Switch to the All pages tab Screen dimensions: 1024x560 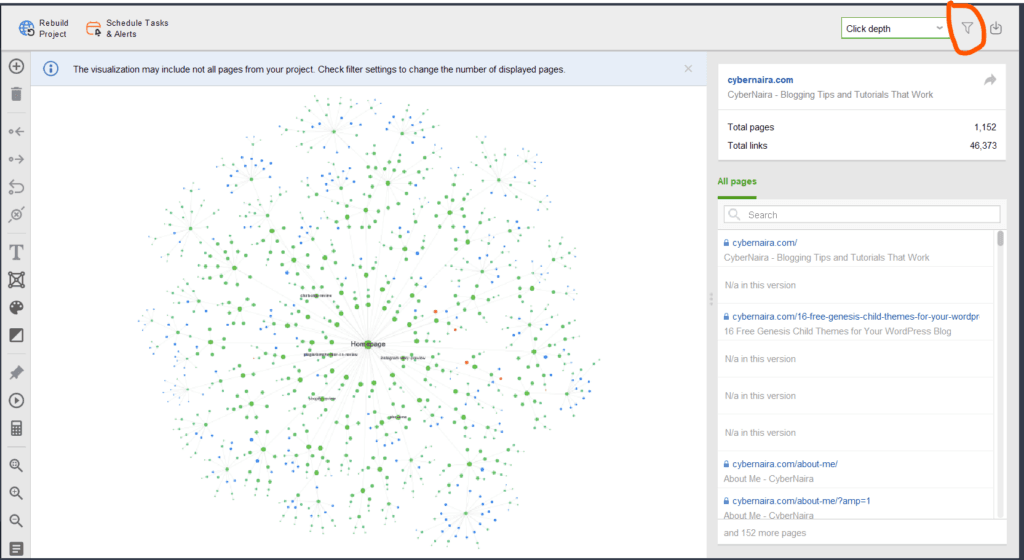(x=737, y=181)
